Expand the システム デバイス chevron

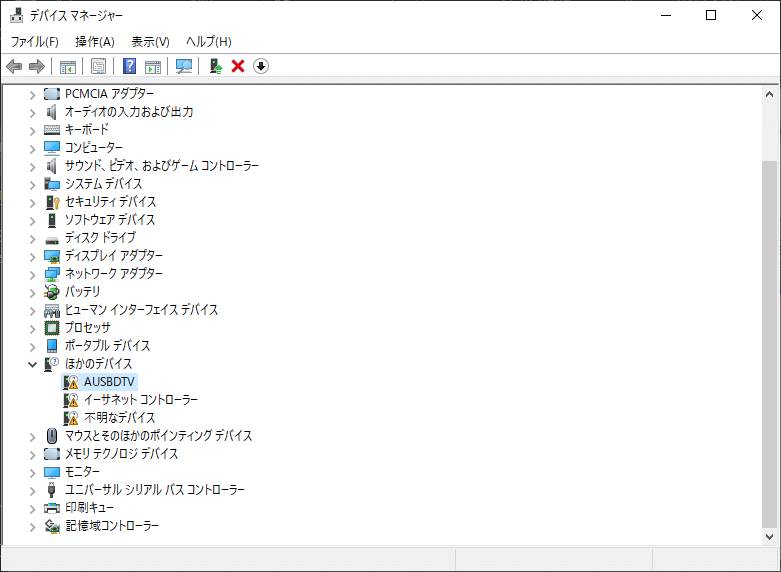[32, 184]
